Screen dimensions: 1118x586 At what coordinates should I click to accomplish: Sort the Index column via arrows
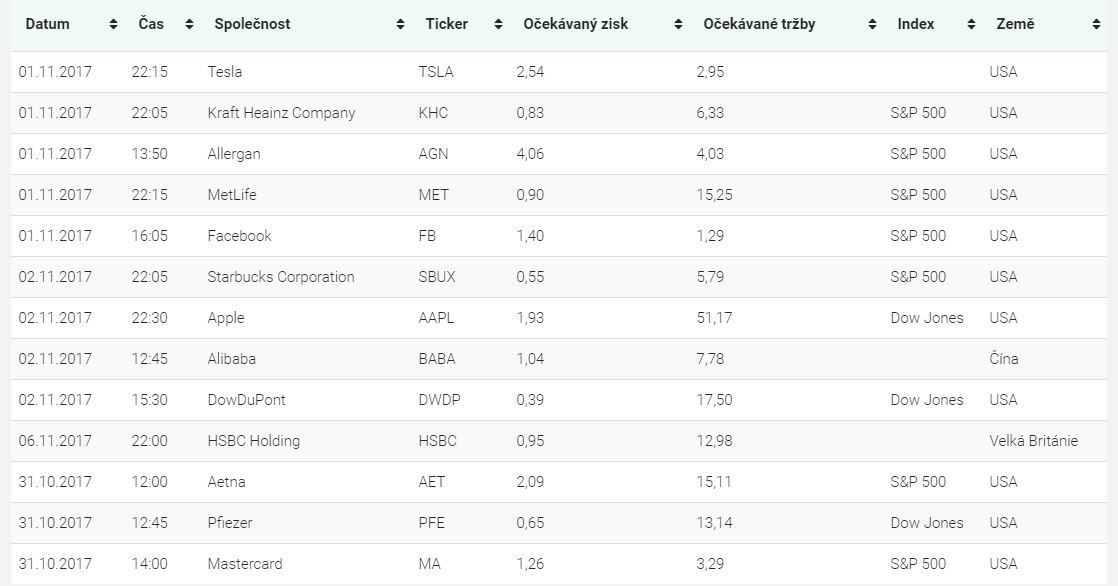tap(970, 24)
